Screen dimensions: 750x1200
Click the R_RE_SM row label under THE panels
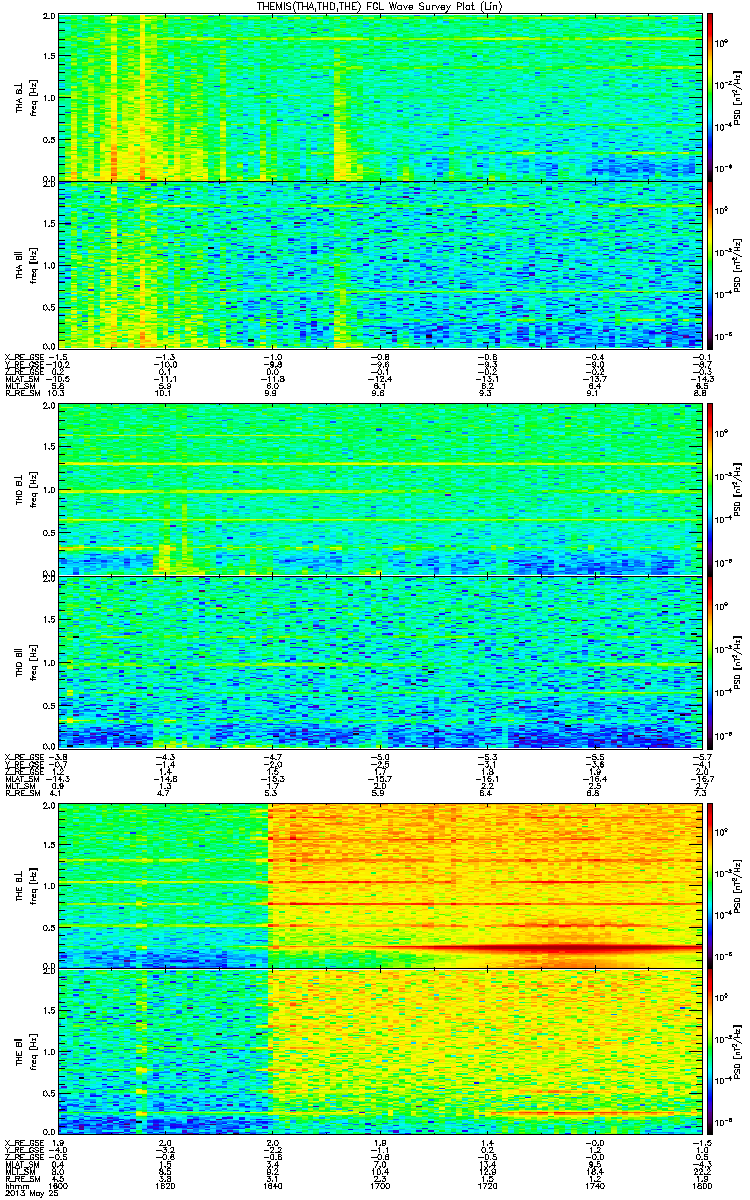(x=24, y=1180)
